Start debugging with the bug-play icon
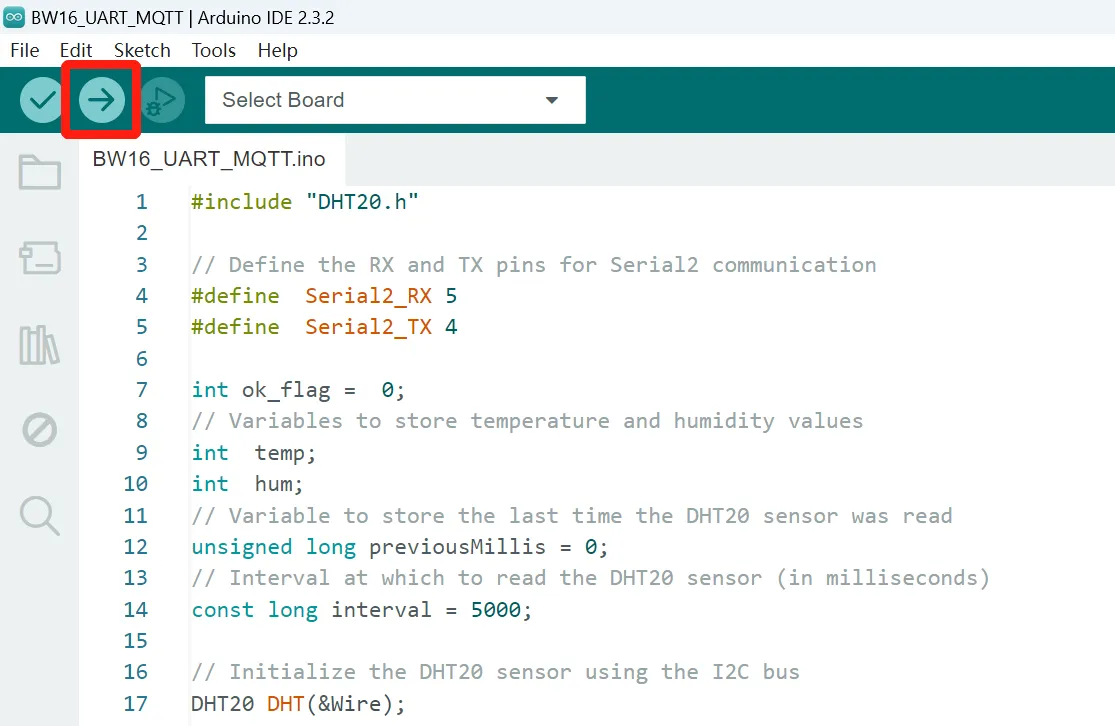 pyautogui.click(x=162, y=100)
